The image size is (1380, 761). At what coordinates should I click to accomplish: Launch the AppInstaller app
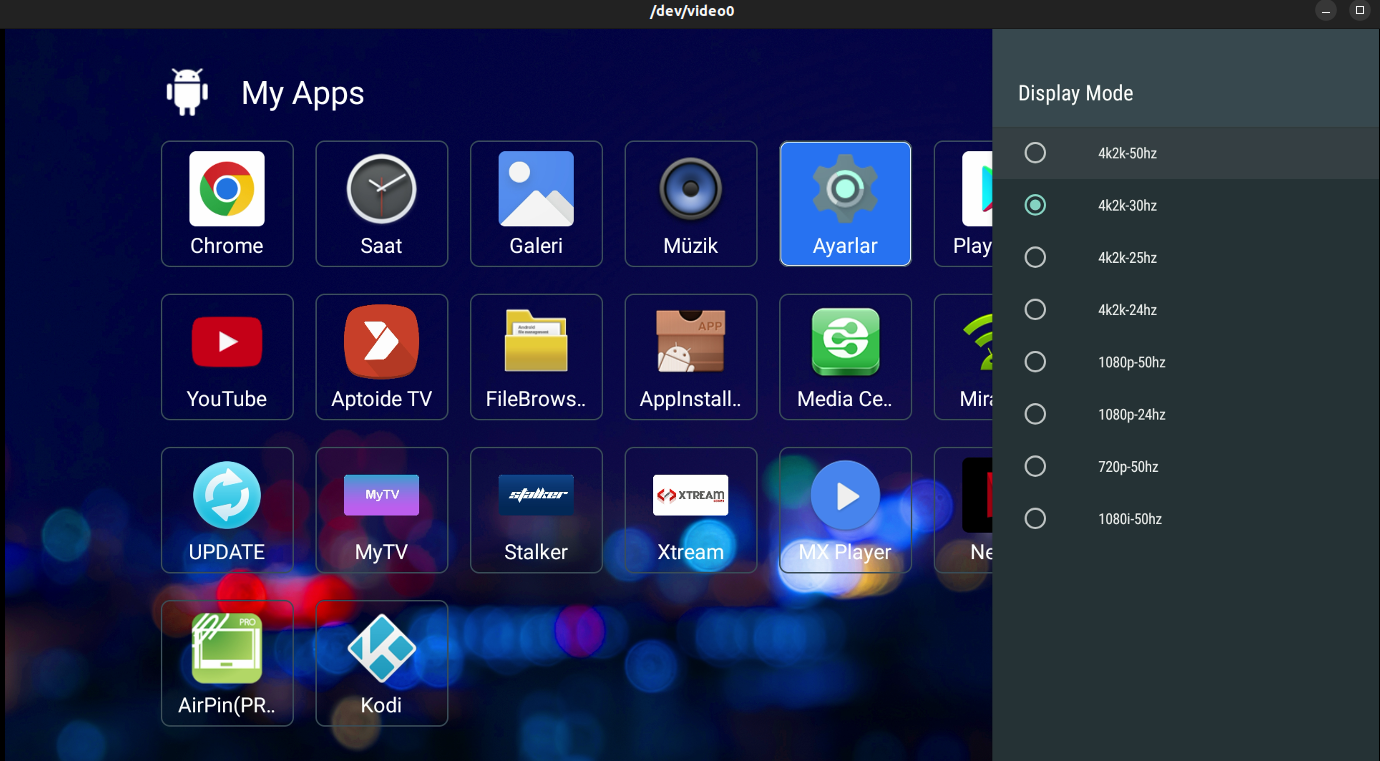coord(690,357)
